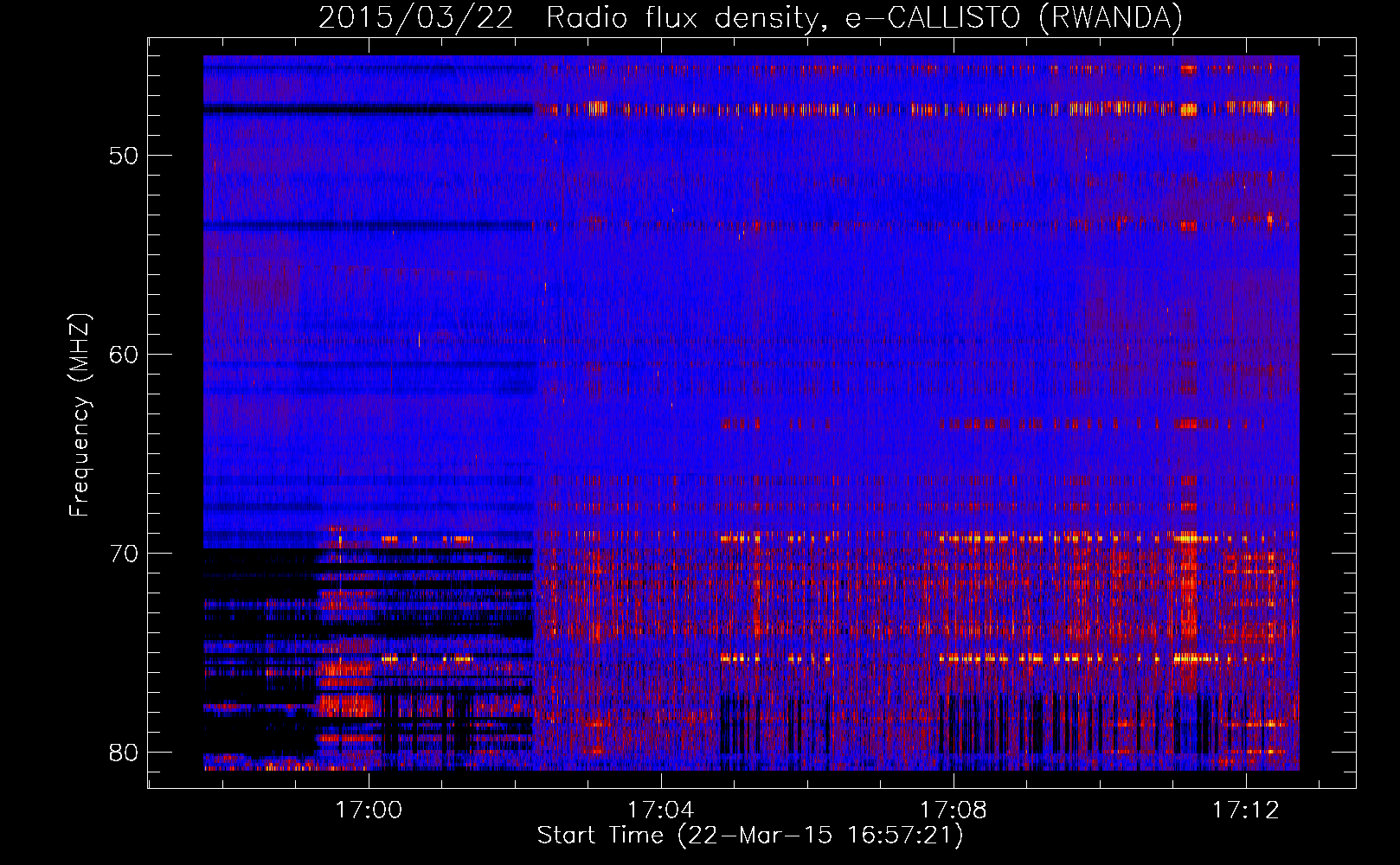This screenshot has width=1400, height=865.
Task: Click the plot title "Radio flux density, e-CALLISTO (RWANDA)"
Action: [x=864, y=17]
